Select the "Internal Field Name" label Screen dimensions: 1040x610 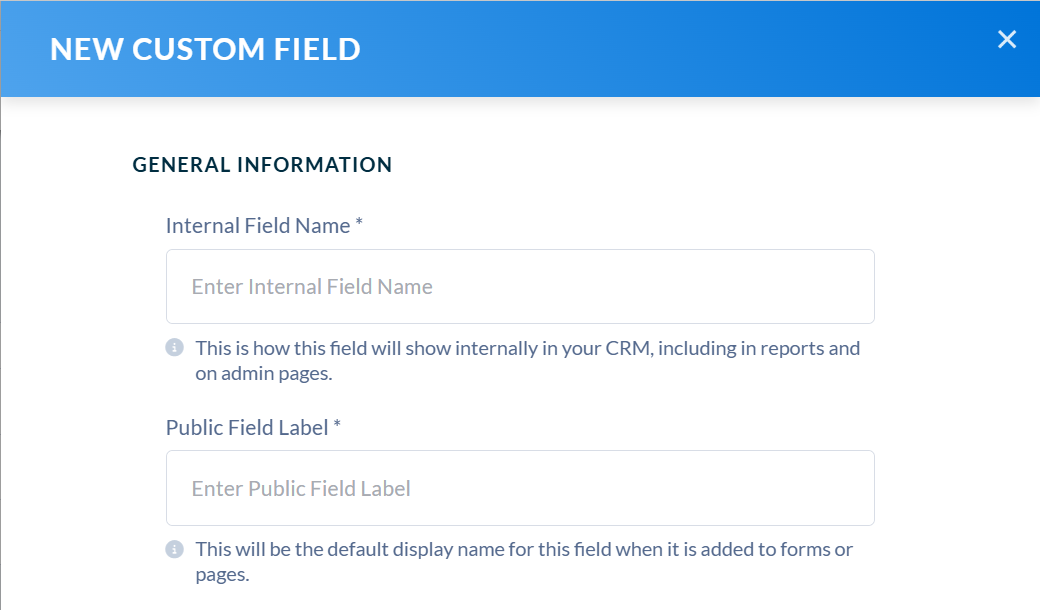[x=258, y=225]
